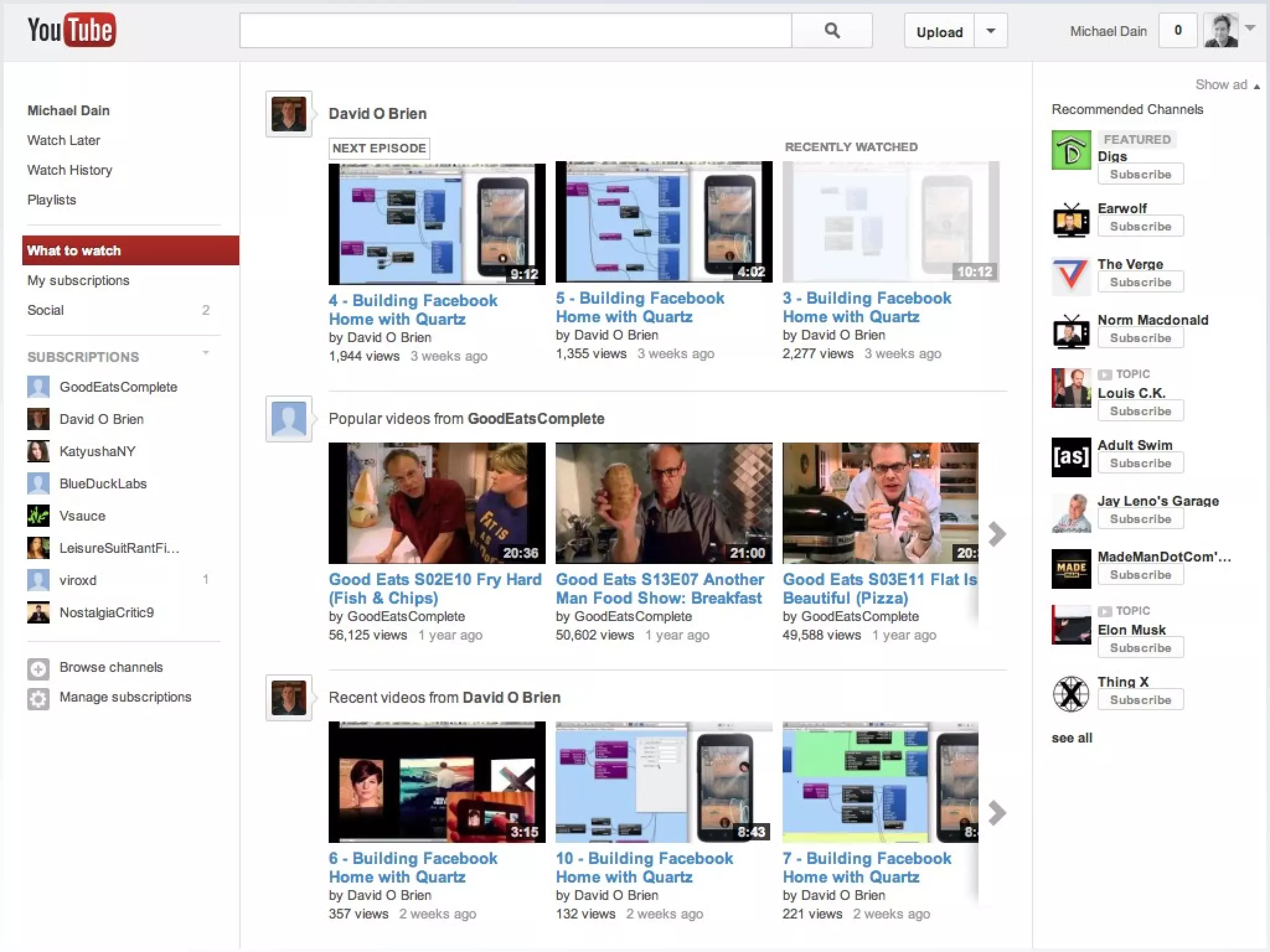The image size is (1270, 952).
Task: Click into the search text field
Action: click(515, 31)
